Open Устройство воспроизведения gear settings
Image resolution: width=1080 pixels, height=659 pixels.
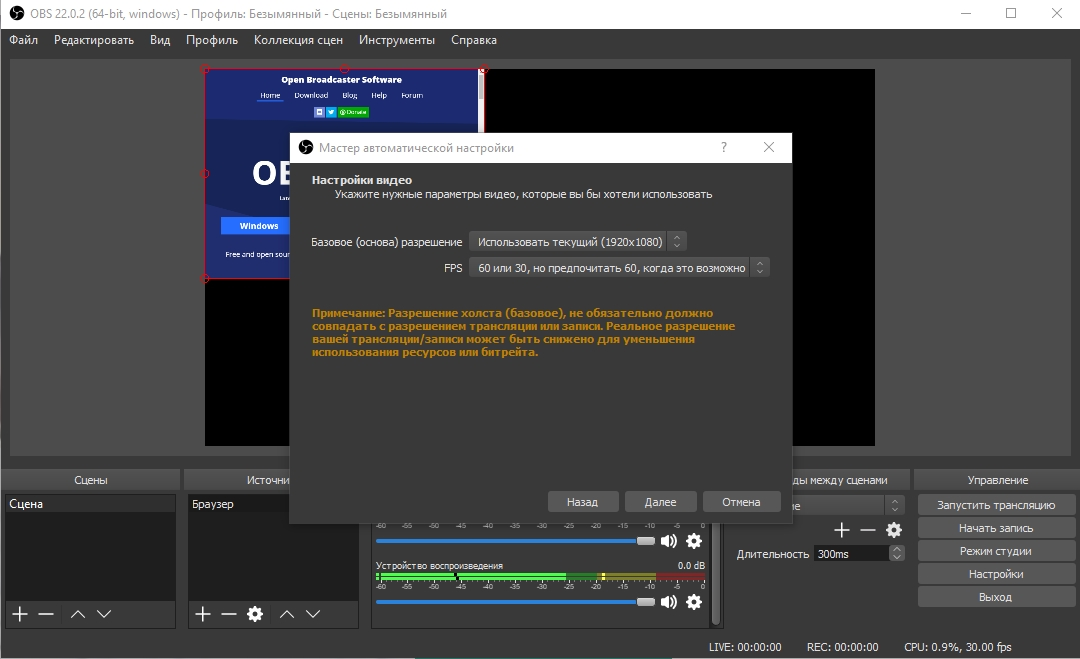tap(694, 602)
